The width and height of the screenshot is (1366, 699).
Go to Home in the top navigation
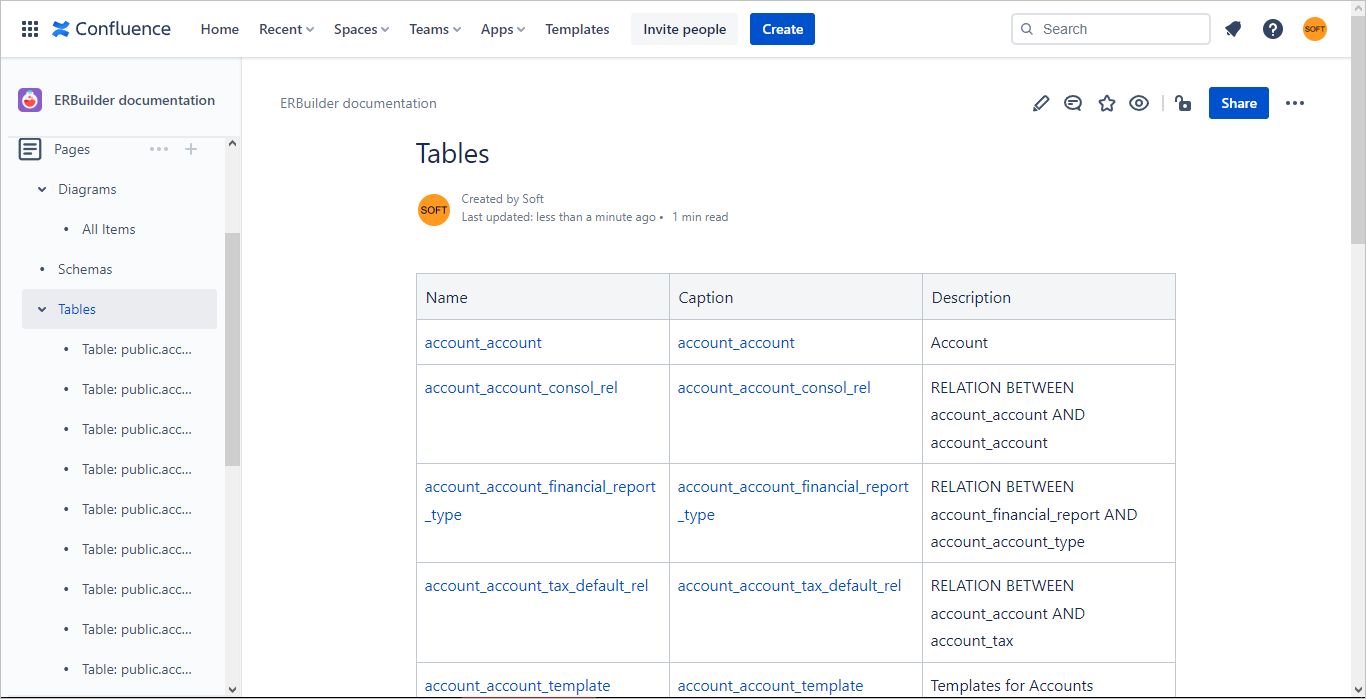click(x=220, y=29)
